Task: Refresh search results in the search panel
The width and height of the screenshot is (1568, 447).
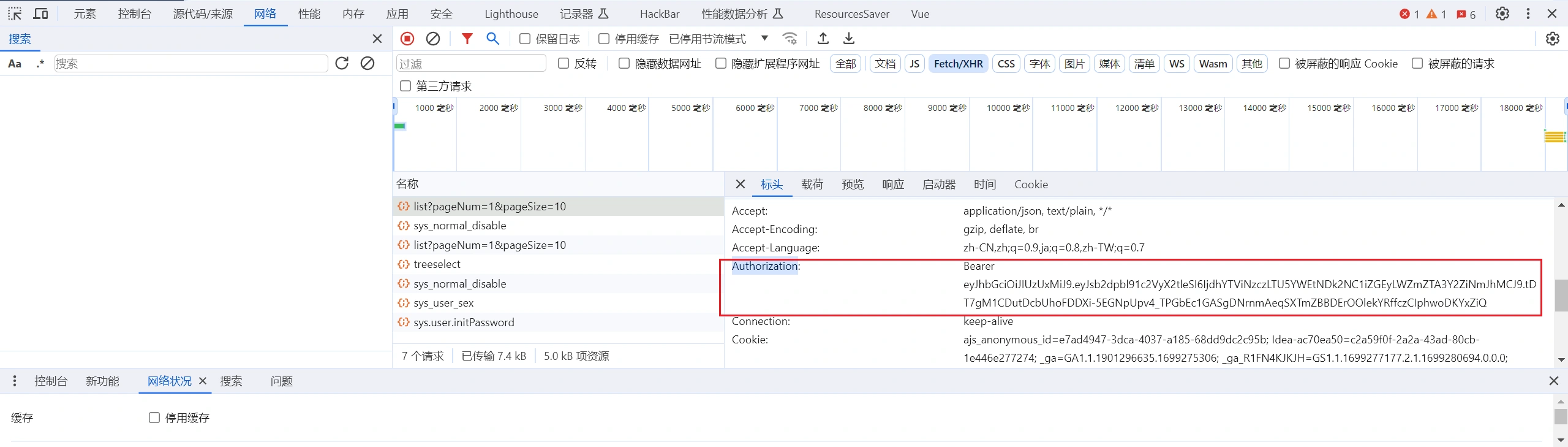Action: [342, 63]
